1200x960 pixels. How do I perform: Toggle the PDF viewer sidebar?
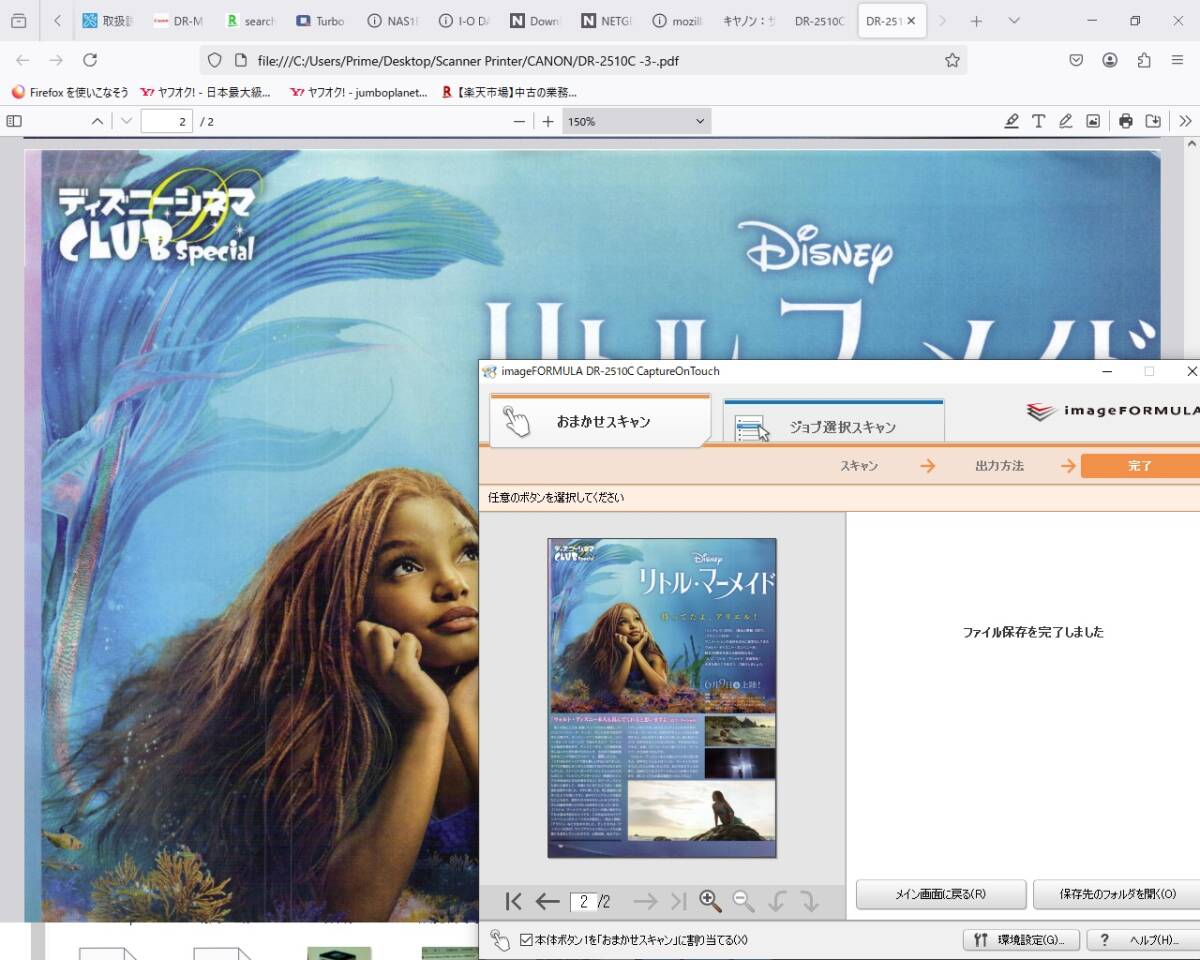tap(14, 121)
